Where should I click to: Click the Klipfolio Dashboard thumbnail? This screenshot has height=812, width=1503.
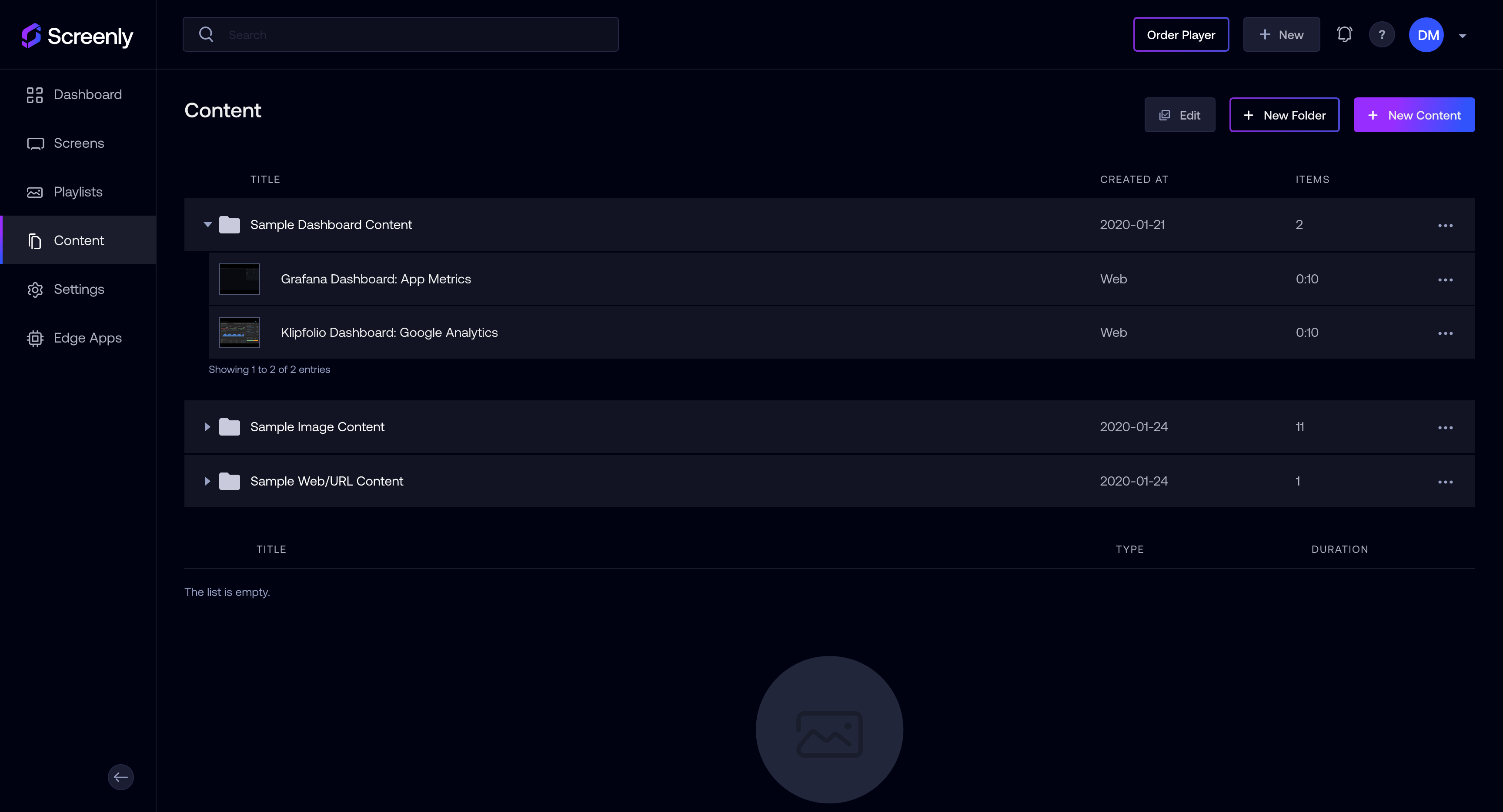click(239, 333)
